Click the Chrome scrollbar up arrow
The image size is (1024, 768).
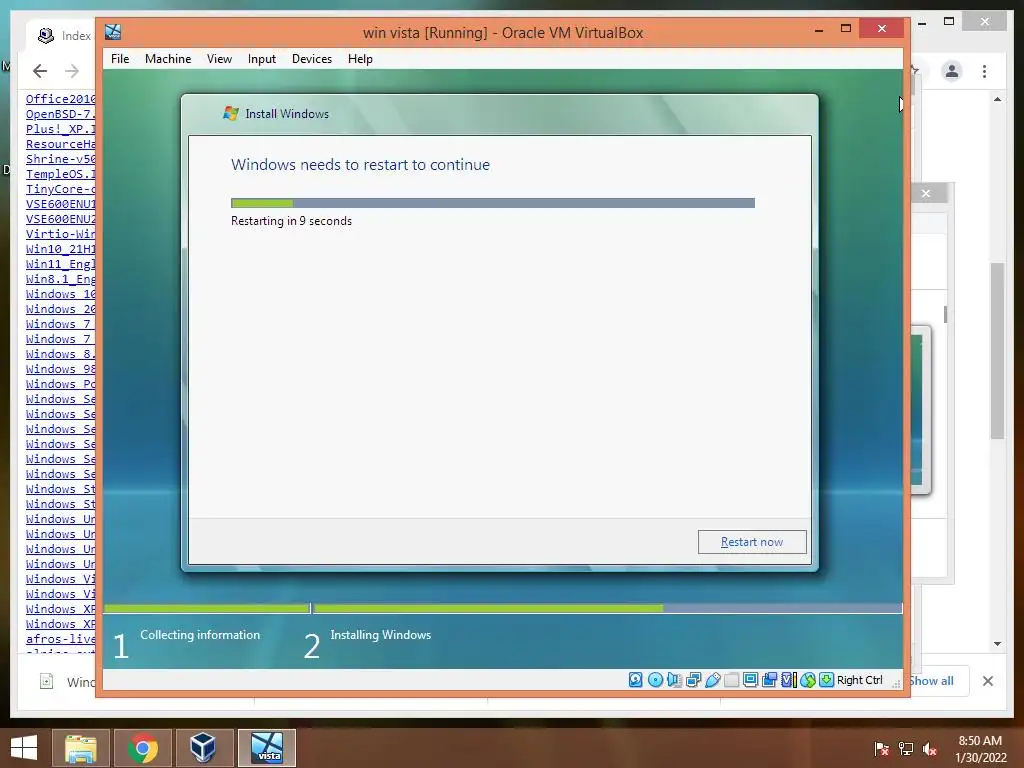point(997,99)
